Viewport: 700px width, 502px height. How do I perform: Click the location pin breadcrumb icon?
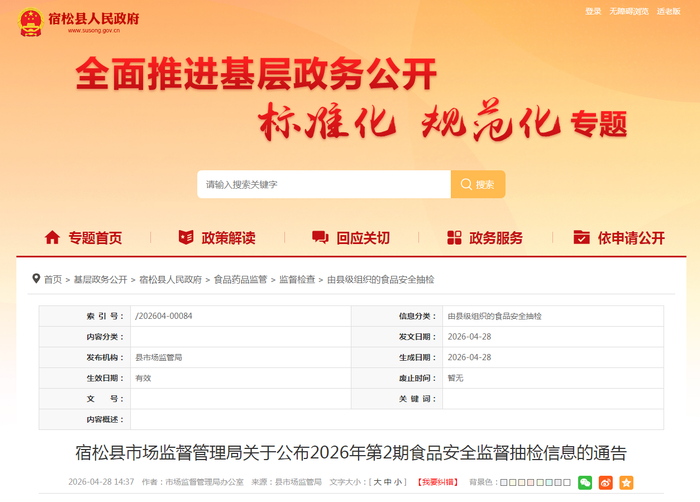pos(36,279)
